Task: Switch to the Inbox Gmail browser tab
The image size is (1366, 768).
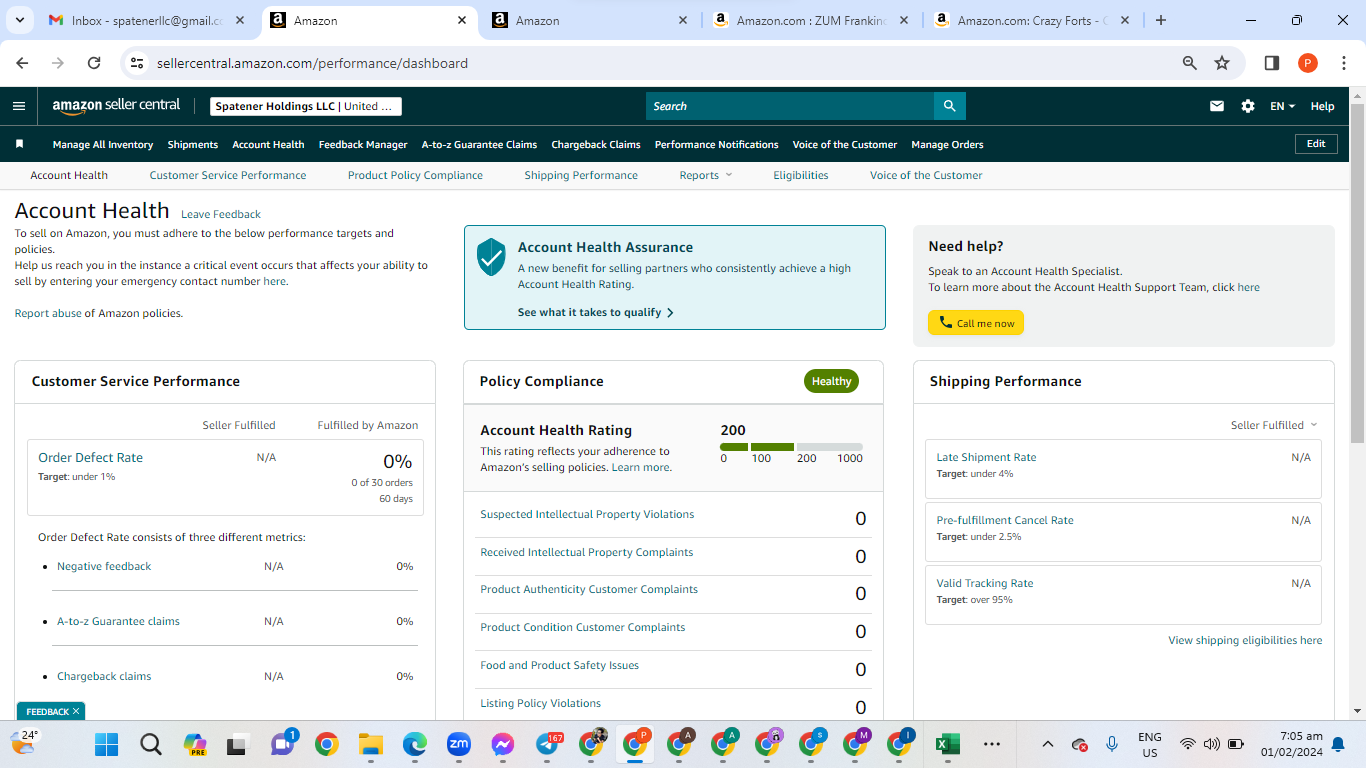Action: pos(148,20)
